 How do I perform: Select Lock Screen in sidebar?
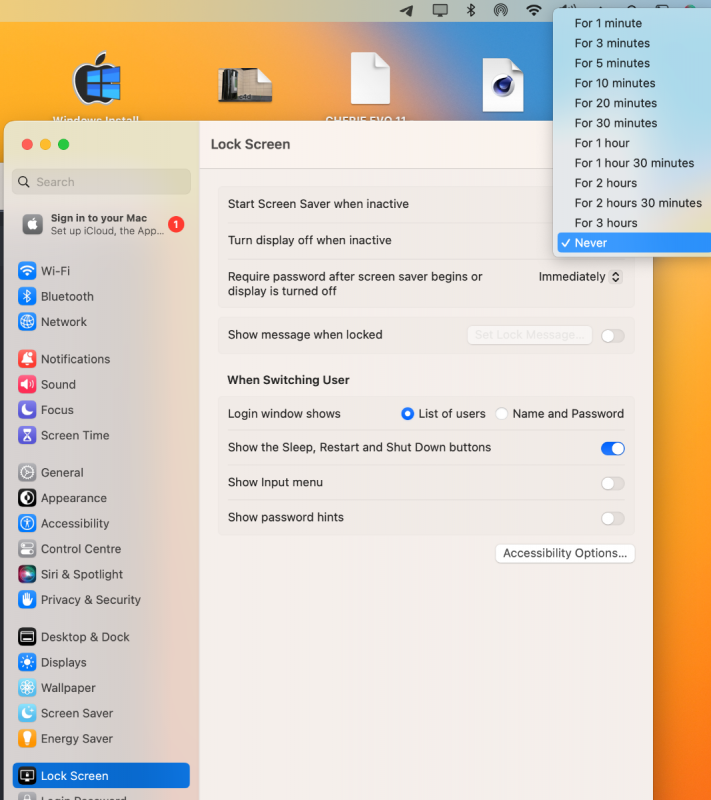[x=101, y=776]
